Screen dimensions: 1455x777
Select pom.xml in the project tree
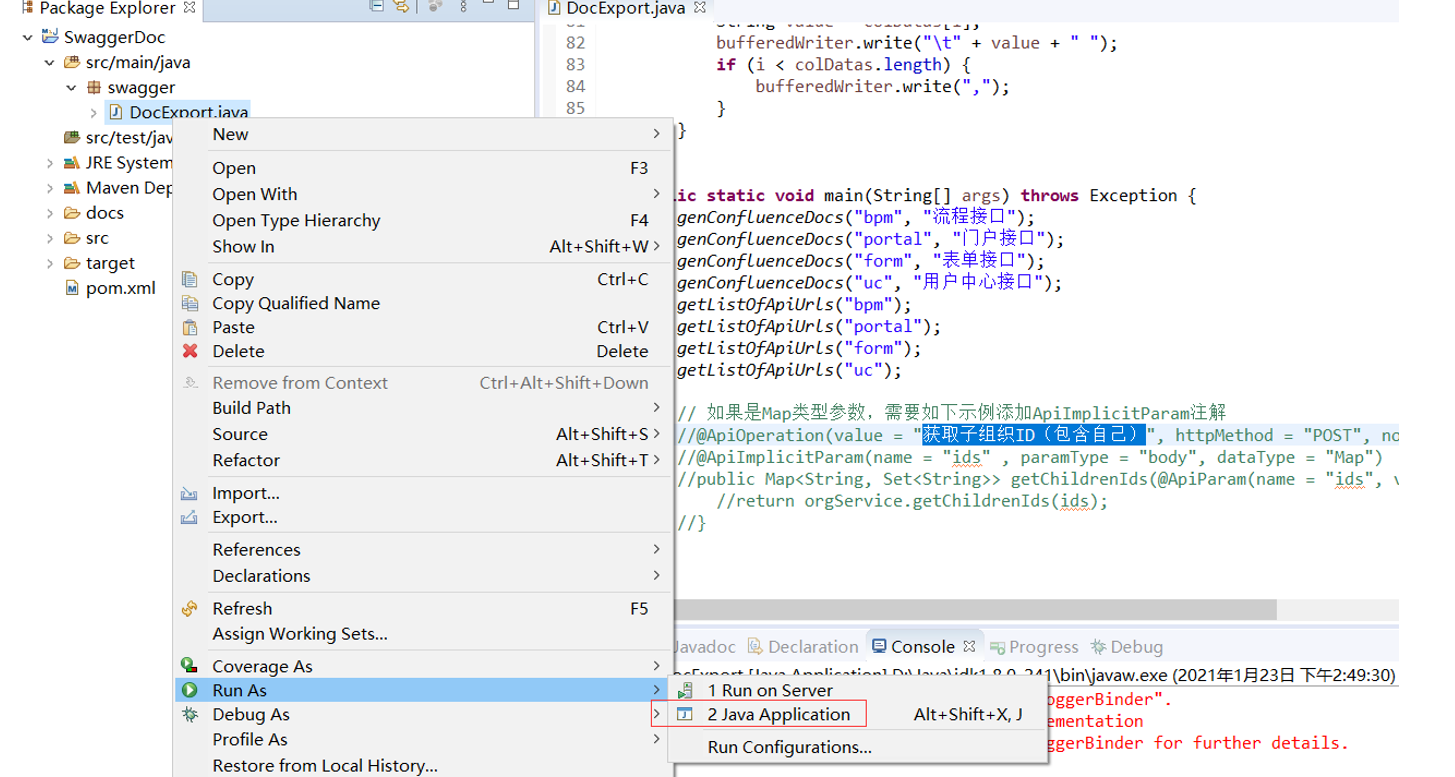(120, 288)
